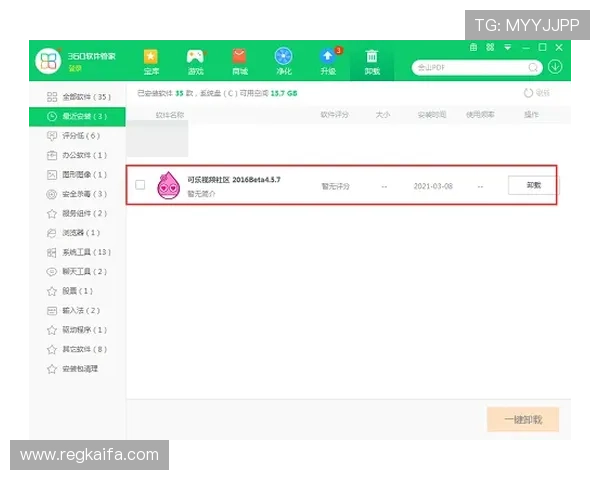Select 评分低 (6) in the sidebar
Viewport: 600px width, 480px height.
click(x=77, y=136)
